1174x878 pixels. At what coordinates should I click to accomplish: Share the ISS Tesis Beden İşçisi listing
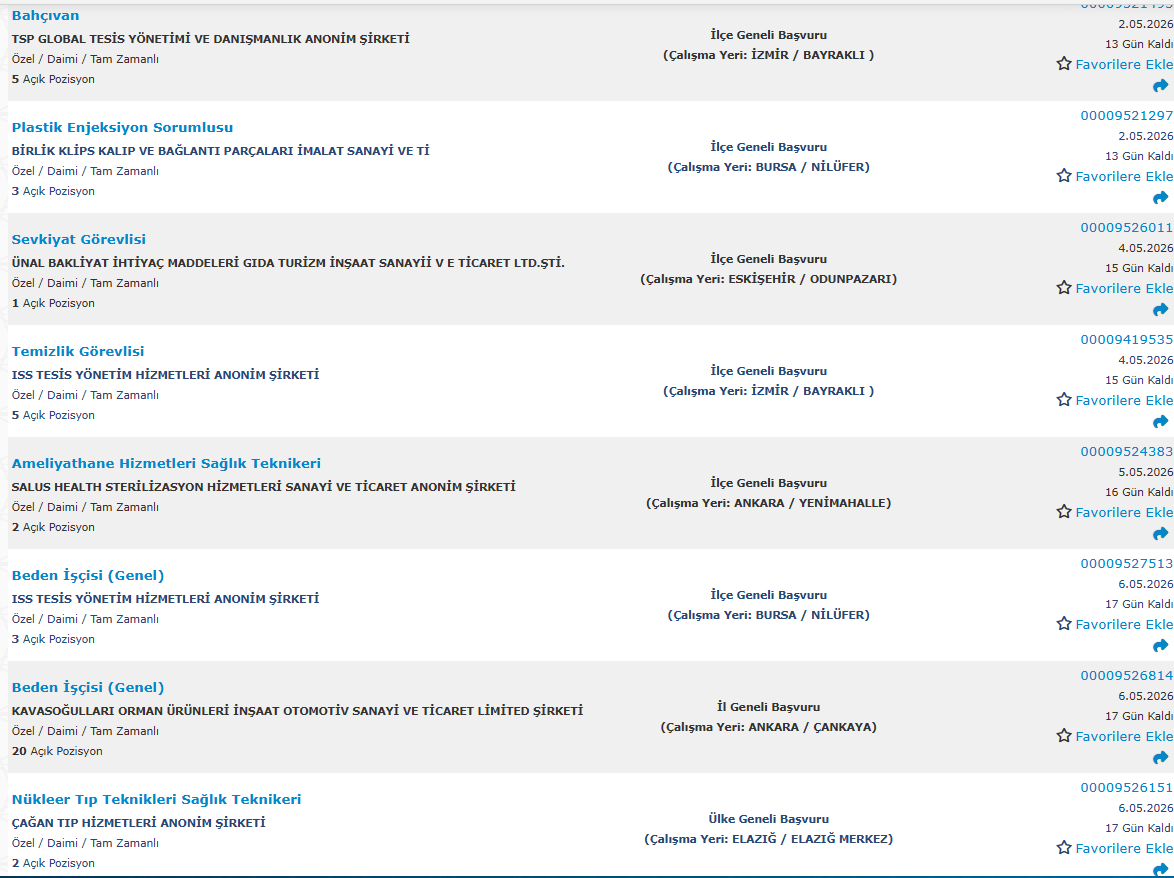click(1160, 646)
